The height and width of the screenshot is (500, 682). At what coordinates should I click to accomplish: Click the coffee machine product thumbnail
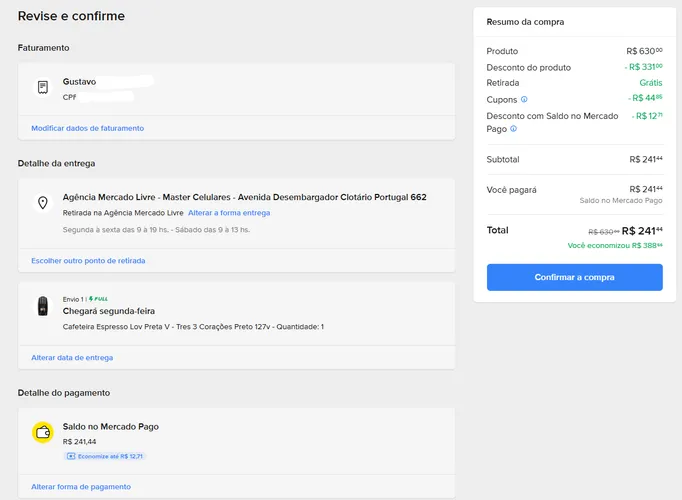(43, 306)
